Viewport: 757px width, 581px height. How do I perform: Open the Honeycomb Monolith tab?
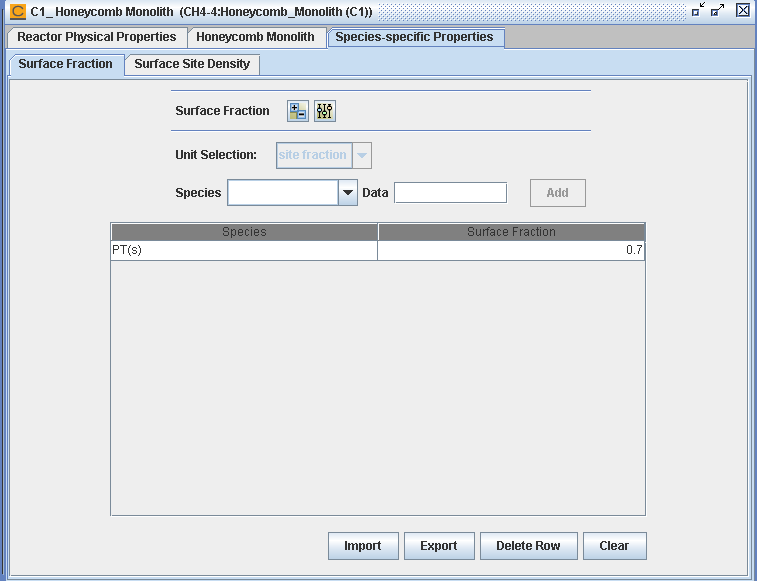tap(255, 37)
